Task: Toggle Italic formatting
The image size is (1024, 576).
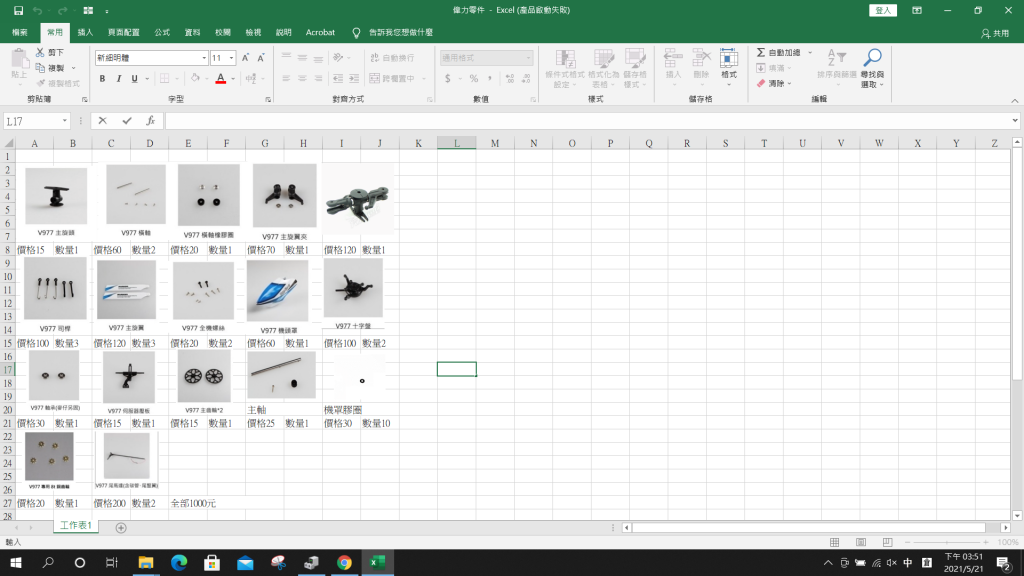Action: (x=118, y=79)
